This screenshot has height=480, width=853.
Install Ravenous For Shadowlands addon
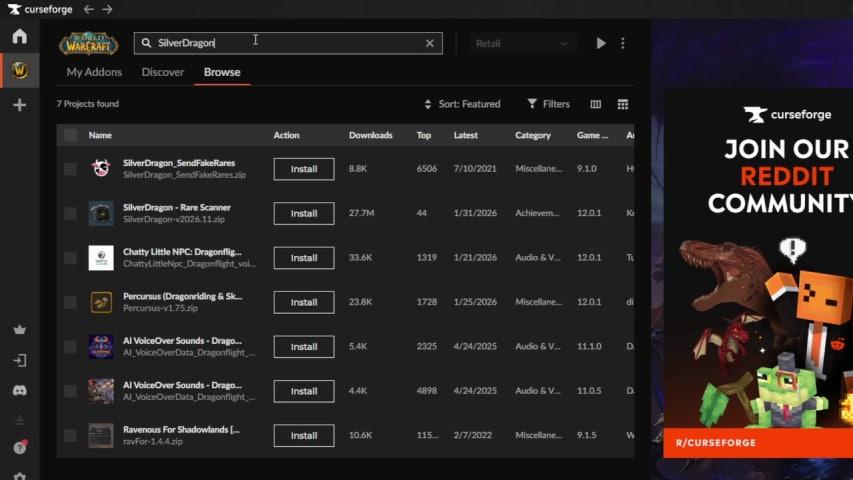304,435
